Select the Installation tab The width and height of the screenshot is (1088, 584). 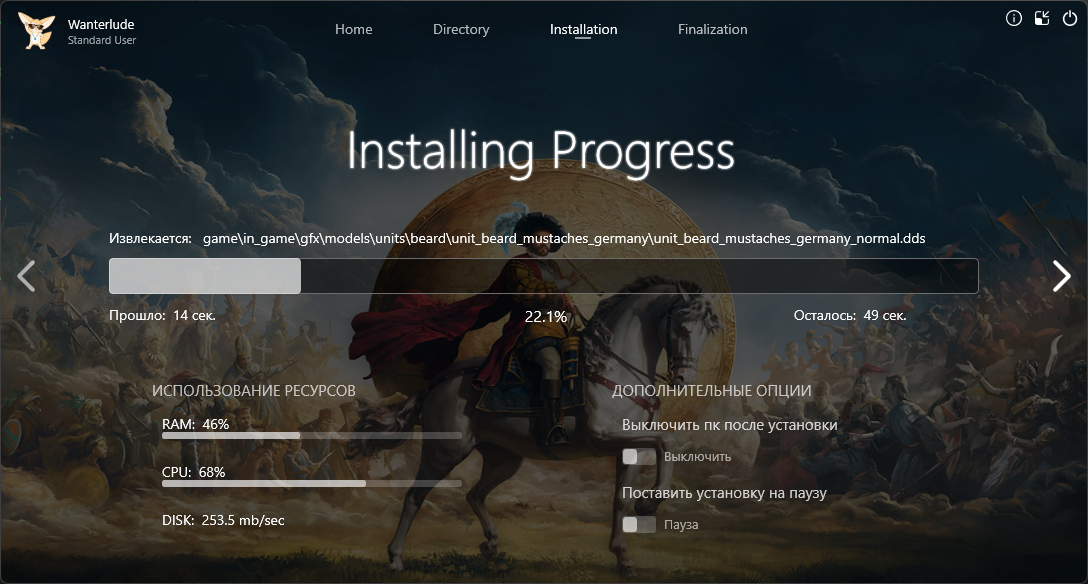[583, 30]
